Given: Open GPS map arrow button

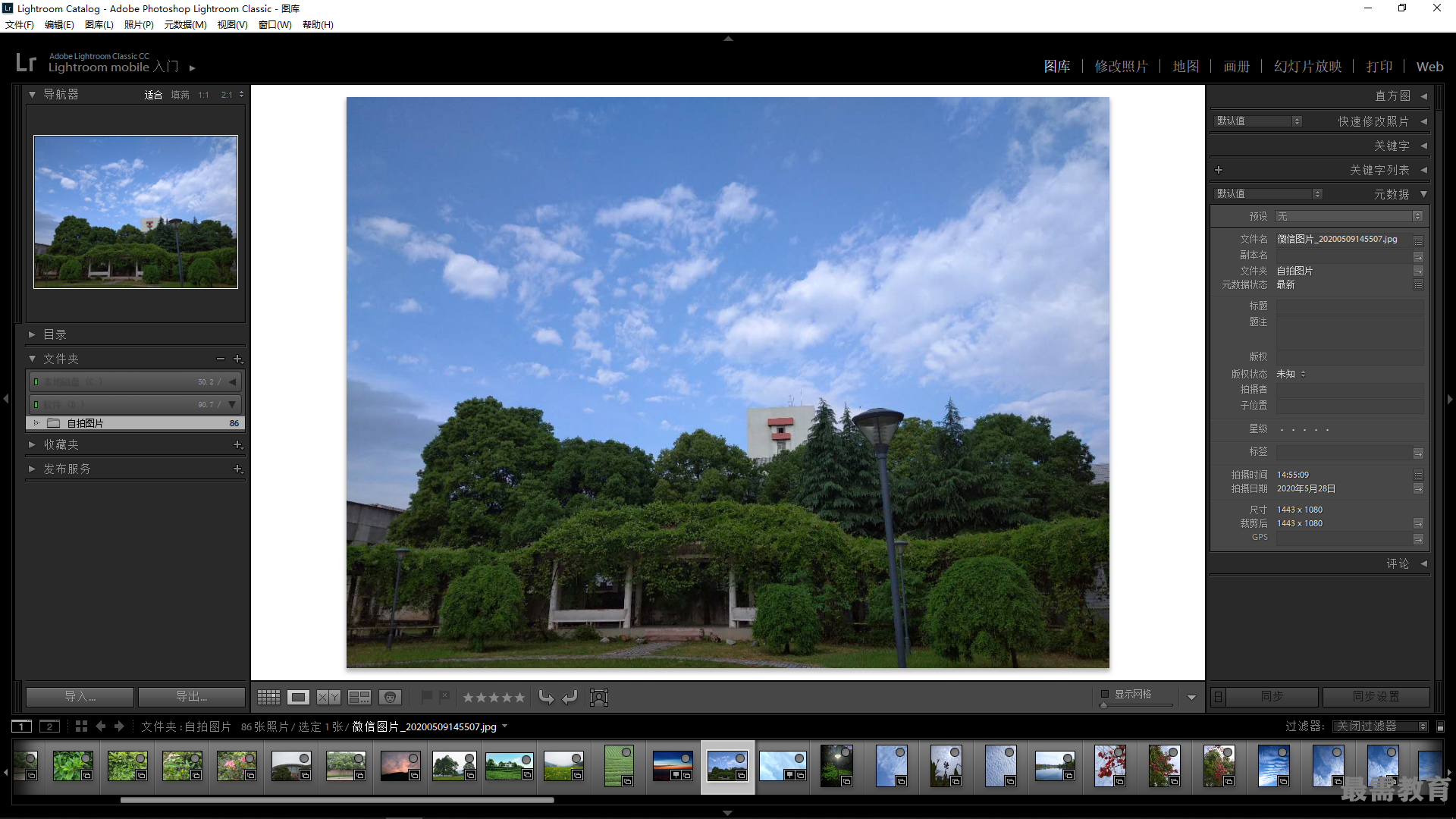Looking at the screenshot, I should (1418, 538).
